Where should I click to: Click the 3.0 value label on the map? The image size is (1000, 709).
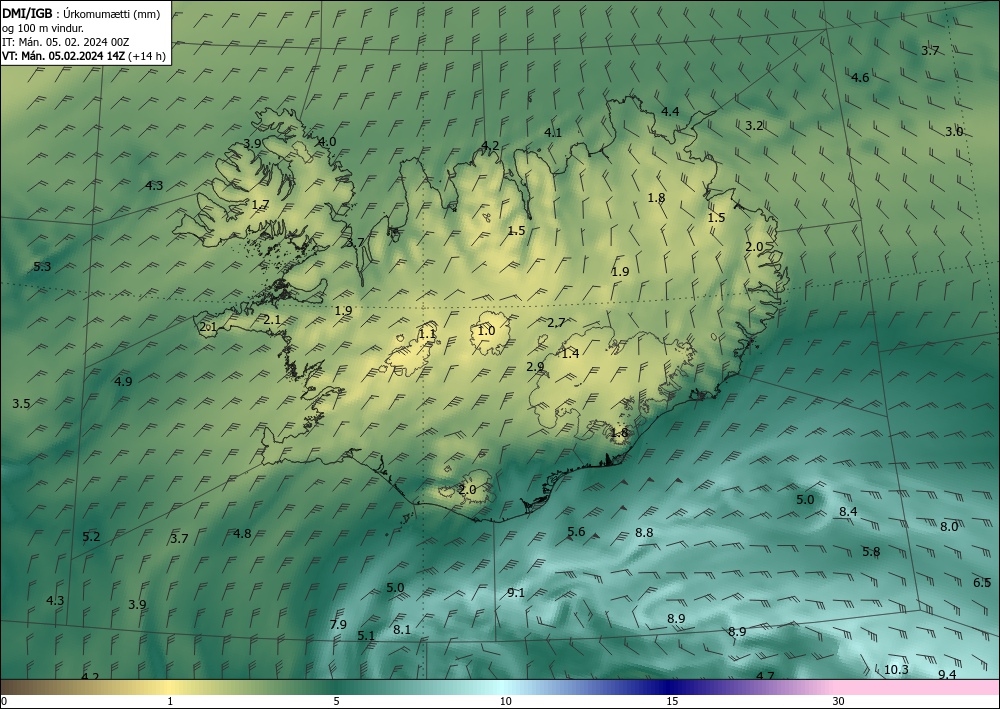click(x=954, y=131)
